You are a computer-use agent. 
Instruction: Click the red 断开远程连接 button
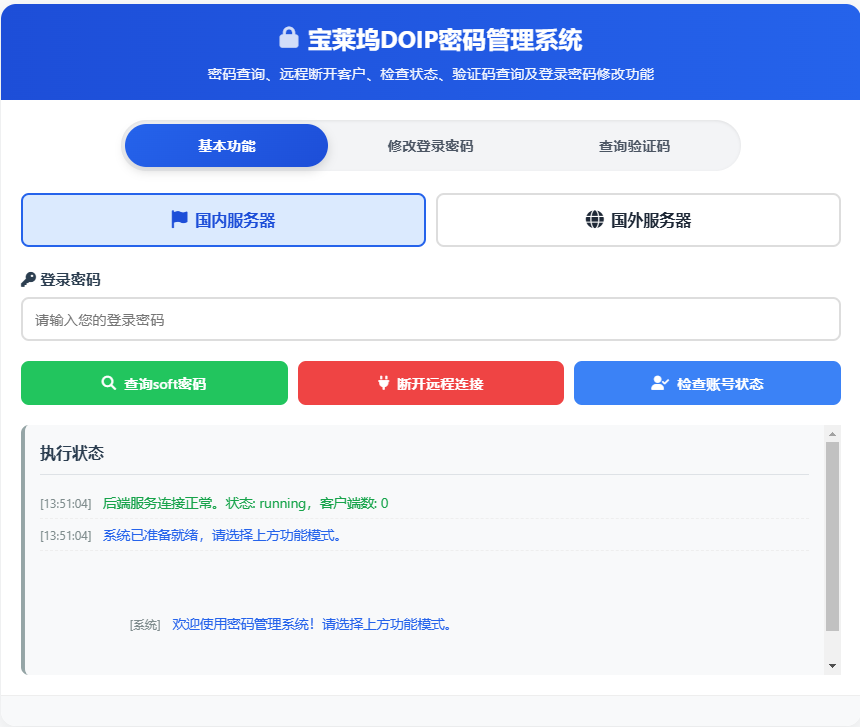430,383
